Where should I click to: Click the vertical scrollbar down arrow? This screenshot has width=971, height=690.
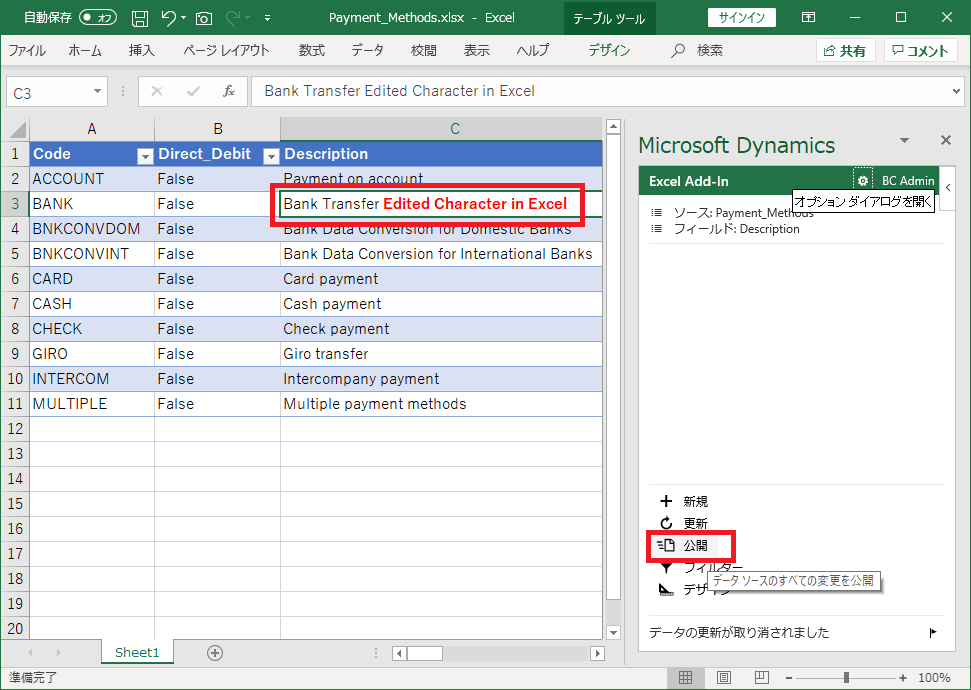pyautogui.click(x=613, y=632)
